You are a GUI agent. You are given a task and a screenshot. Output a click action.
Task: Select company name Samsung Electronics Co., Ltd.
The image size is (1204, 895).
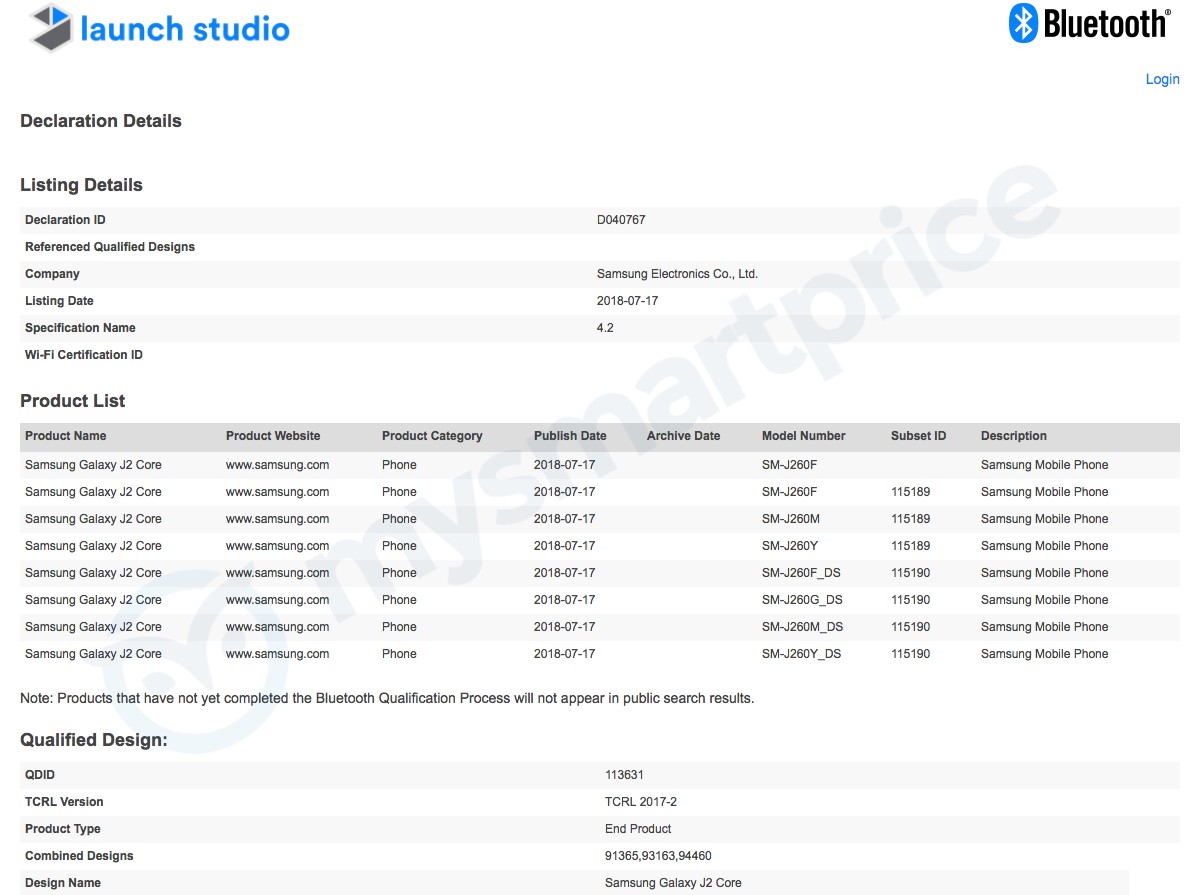click(x=677, y=274)
